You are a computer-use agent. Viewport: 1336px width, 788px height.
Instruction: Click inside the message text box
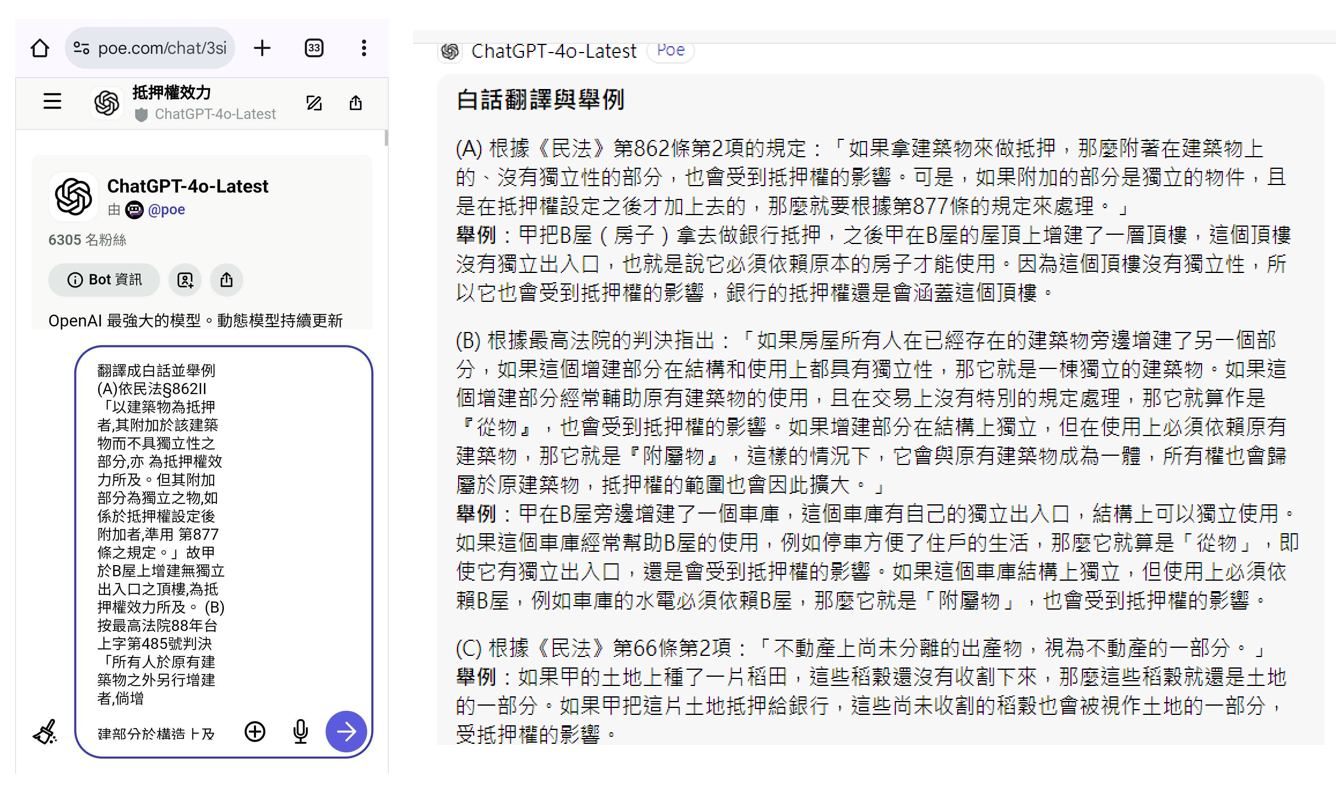coord(224,552)
